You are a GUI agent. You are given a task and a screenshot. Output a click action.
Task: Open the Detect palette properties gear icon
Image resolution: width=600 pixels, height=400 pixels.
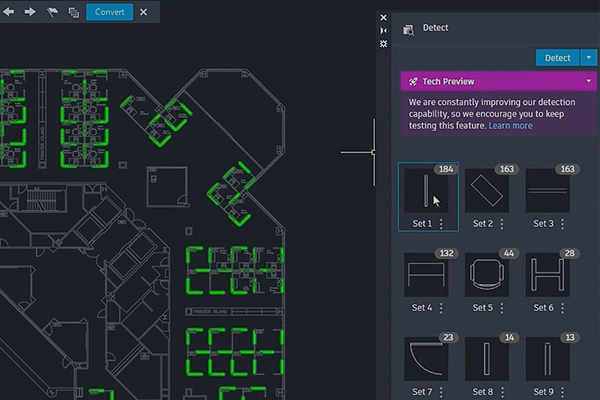(x=384, y=44)
